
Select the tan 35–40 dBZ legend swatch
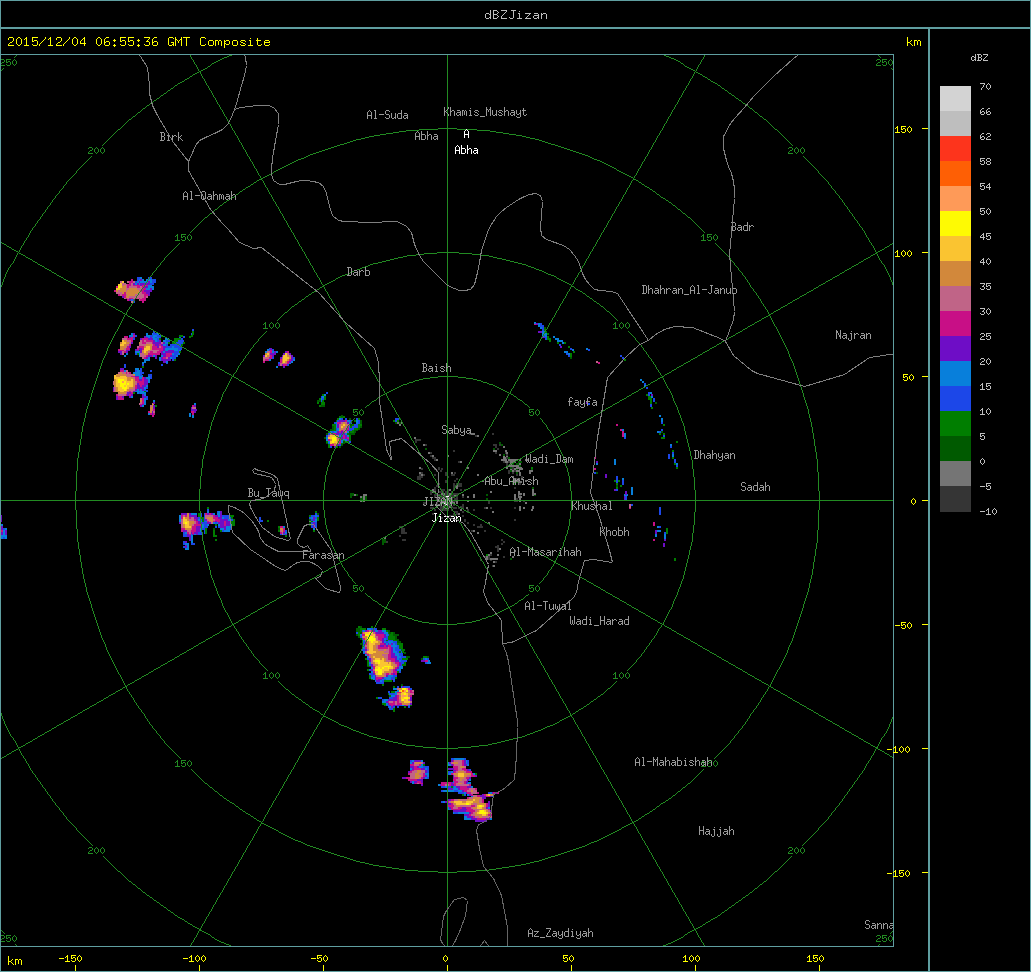(955, 274)
